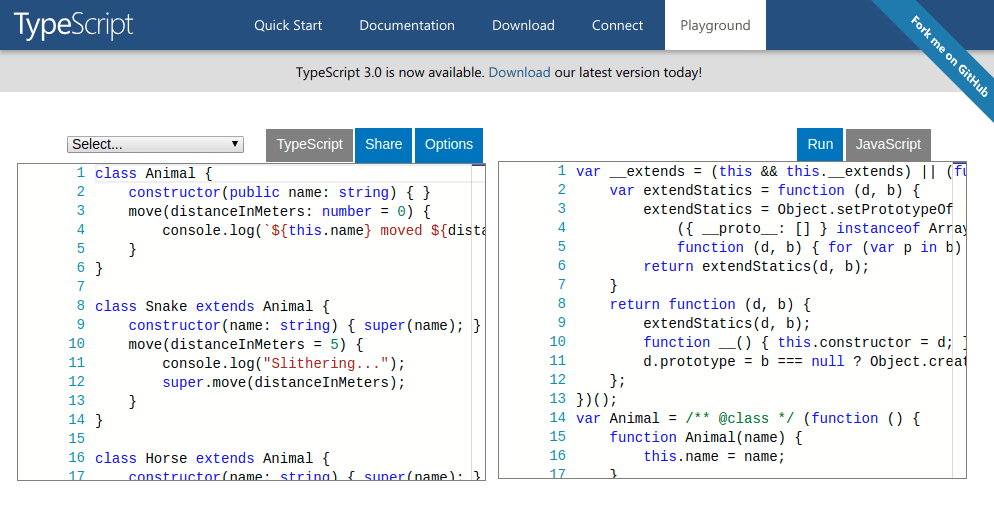Image resolution: width=994 pixels, height=524 pixels.
Task: Click the 'd.prototype = b === null' line
Action: (804, 362)
